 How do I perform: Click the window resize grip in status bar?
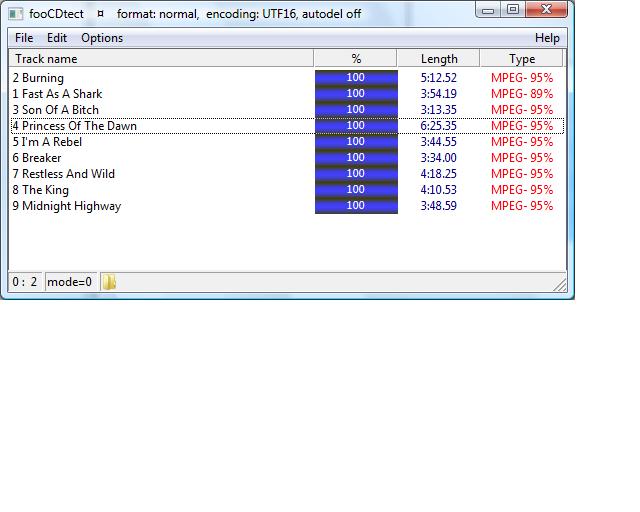pyautogui.click(x=560, y=285)
